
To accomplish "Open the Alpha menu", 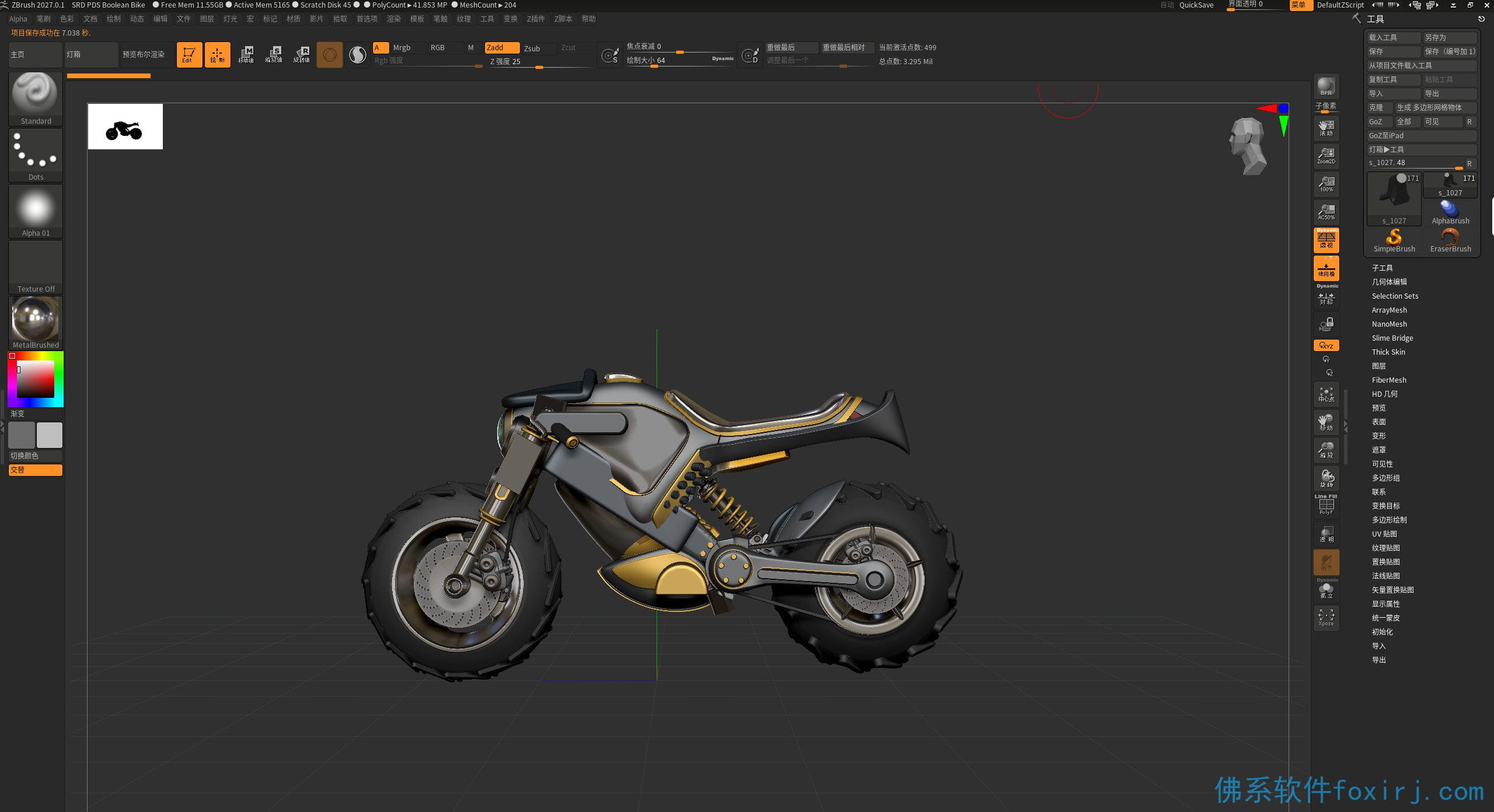I will 18,19.
